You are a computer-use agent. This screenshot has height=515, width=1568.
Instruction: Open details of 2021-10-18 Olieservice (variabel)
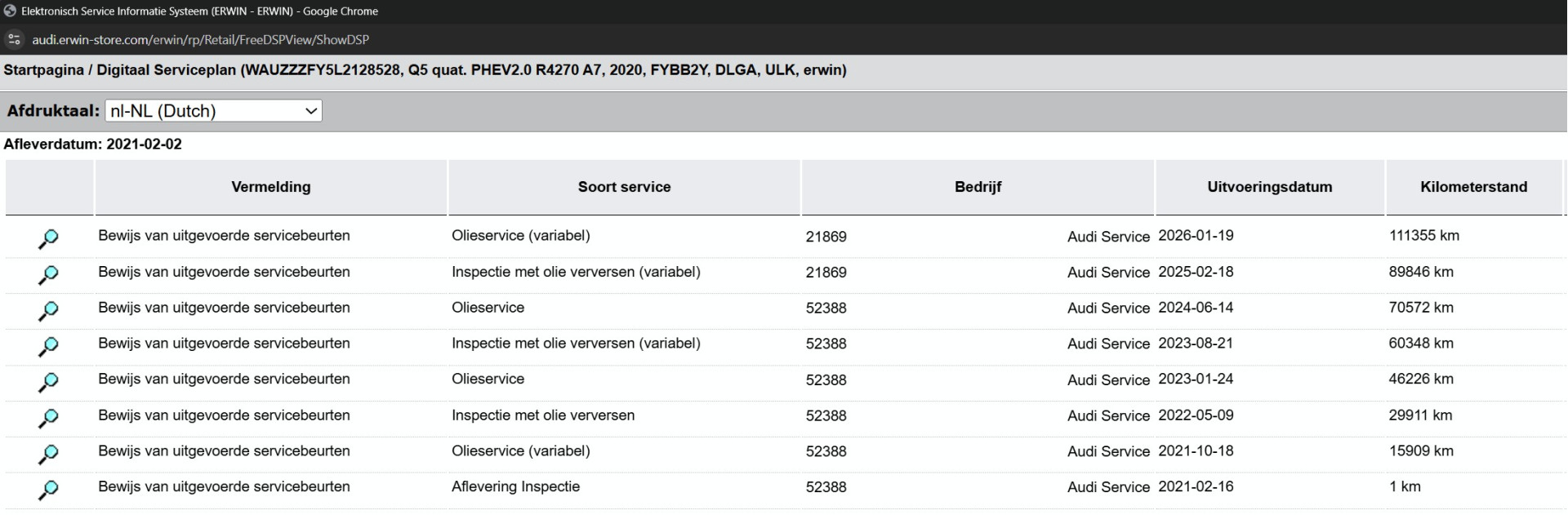point(48,454)
